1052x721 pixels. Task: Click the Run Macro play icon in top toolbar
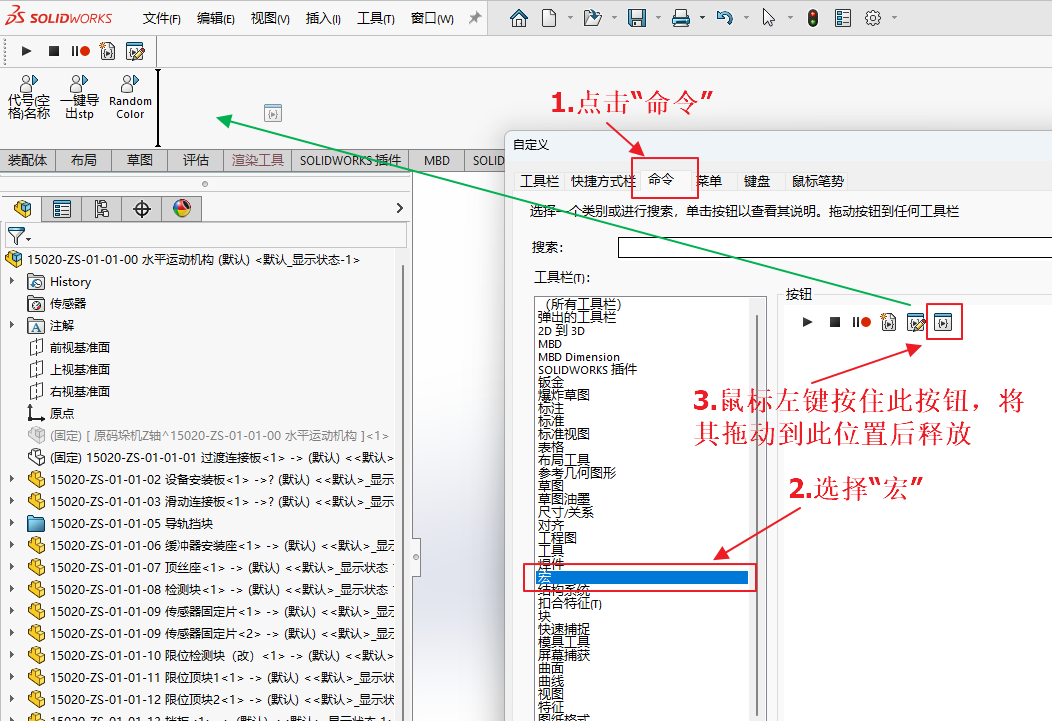[27, 51]
